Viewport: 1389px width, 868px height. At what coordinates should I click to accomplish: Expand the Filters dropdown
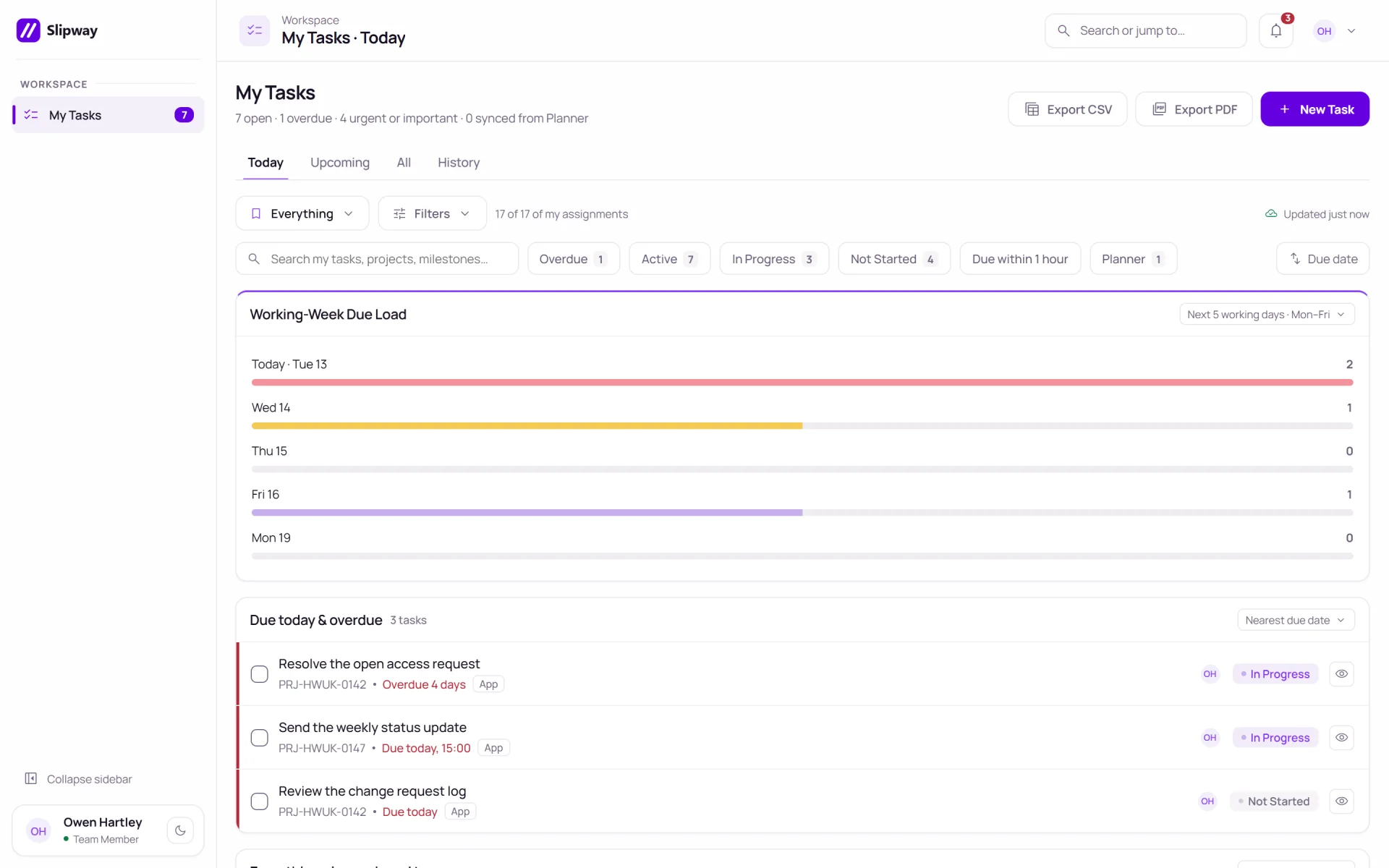[433, 213]
